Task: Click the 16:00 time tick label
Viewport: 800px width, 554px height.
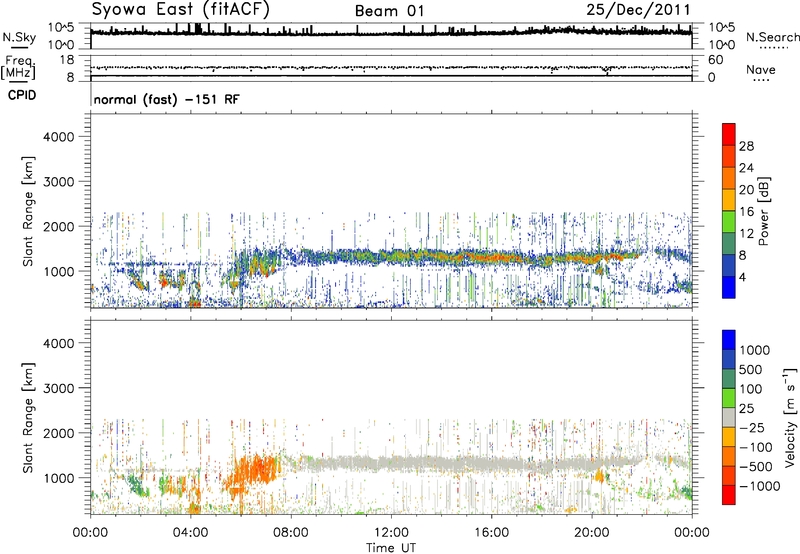Action: 491,533
